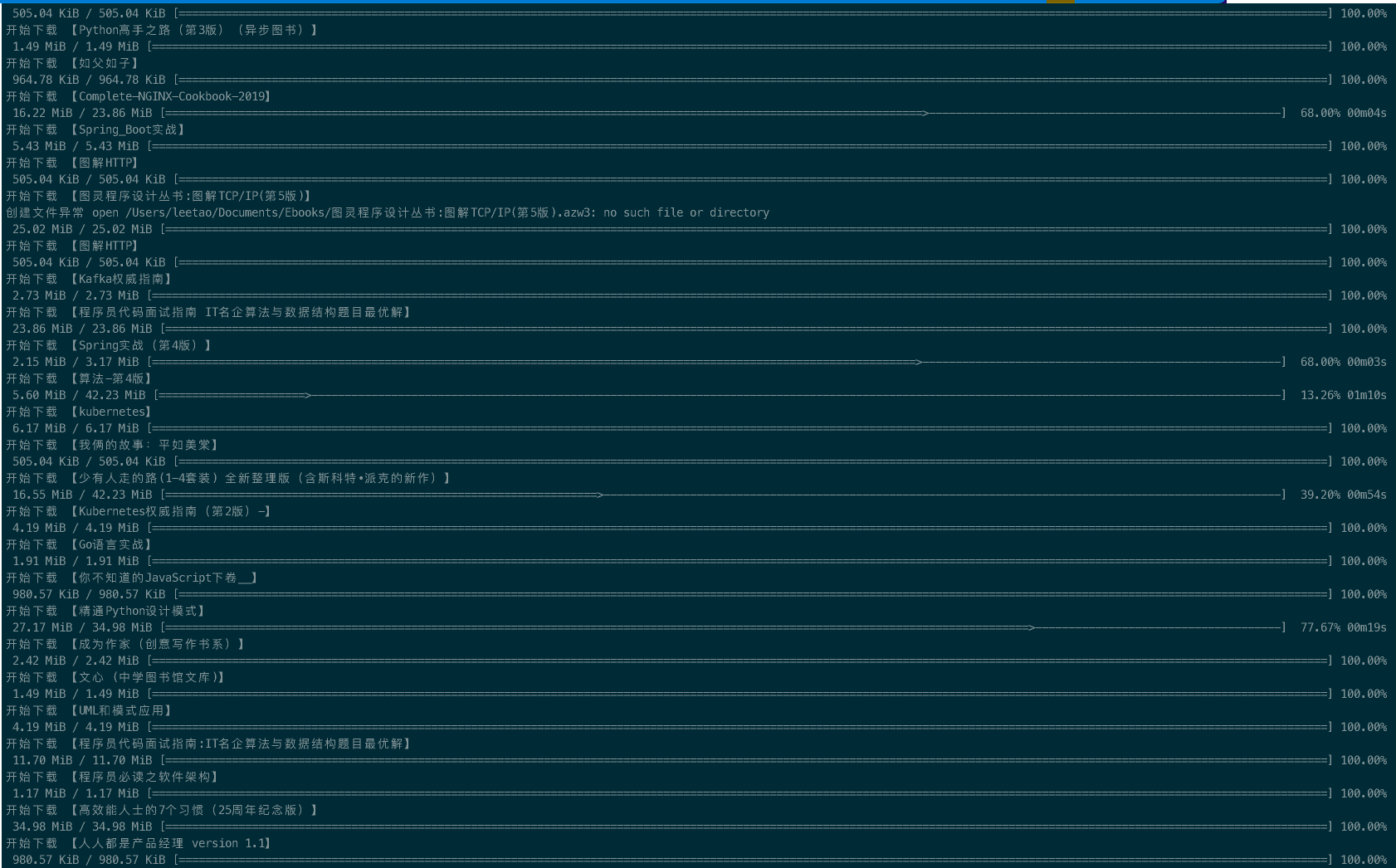
Task: Select the 【你不知道的JavaScript下卷__】 title
Action: pos(164,578)
